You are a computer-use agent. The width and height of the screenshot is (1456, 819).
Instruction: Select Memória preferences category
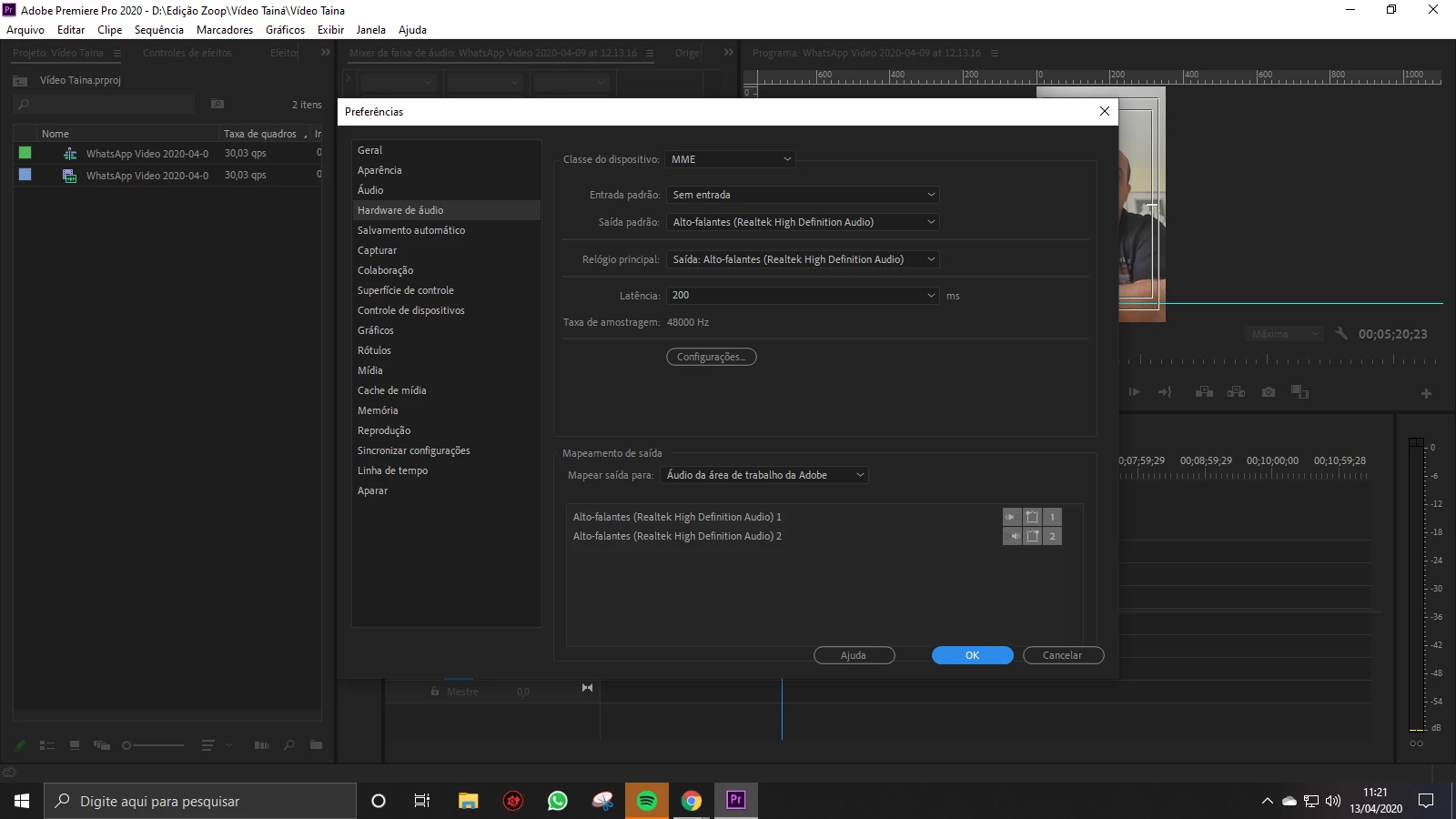tap(446, 410)
